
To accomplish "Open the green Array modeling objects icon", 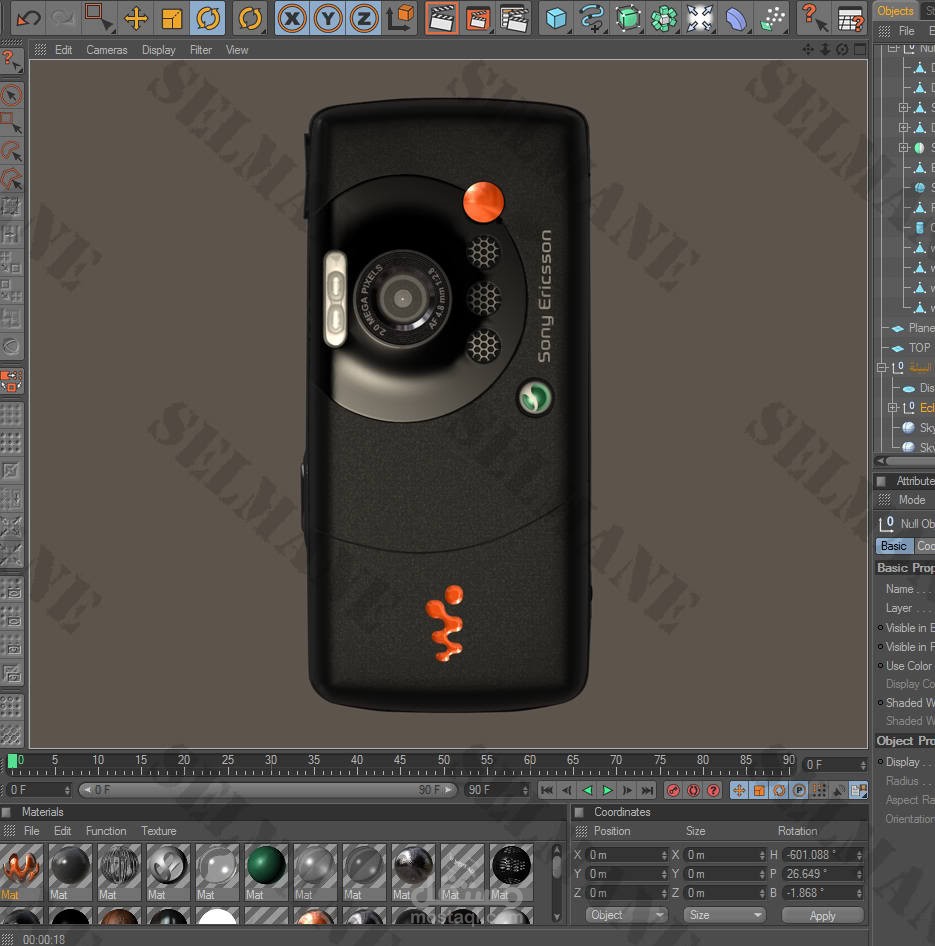I will pos(664,18).
